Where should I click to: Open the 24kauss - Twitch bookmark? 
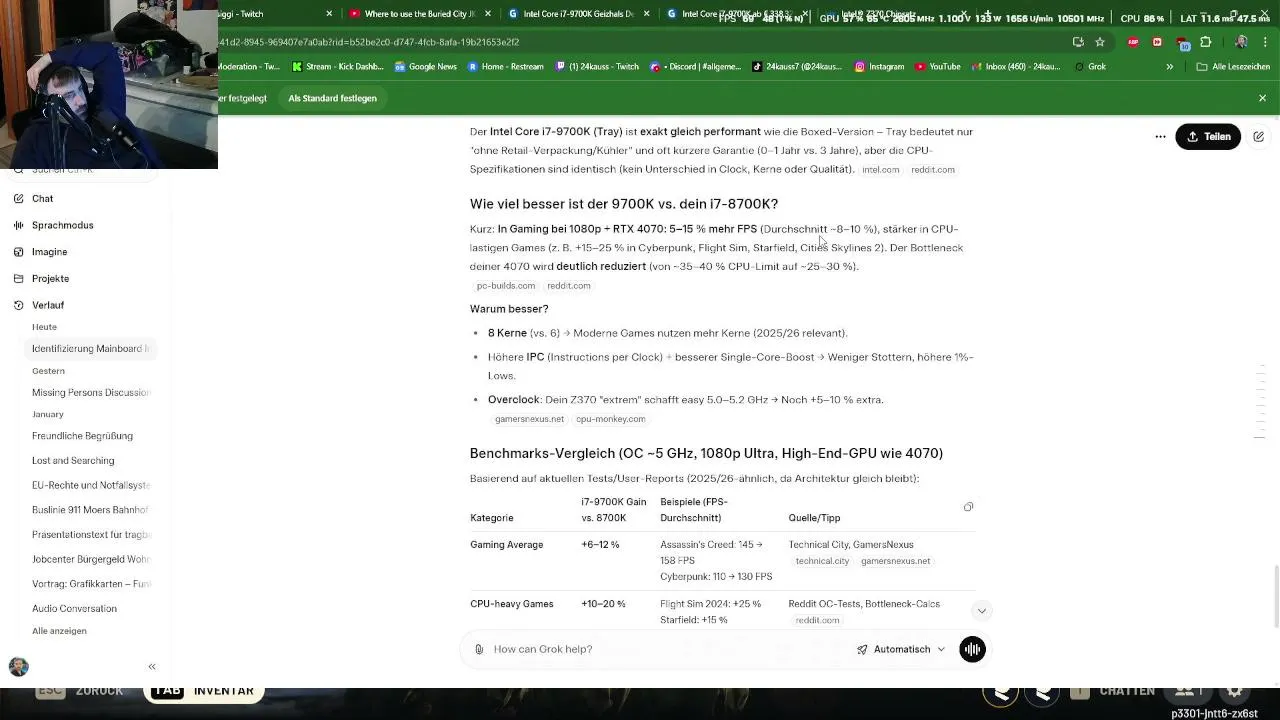click(x=596, y=67)
